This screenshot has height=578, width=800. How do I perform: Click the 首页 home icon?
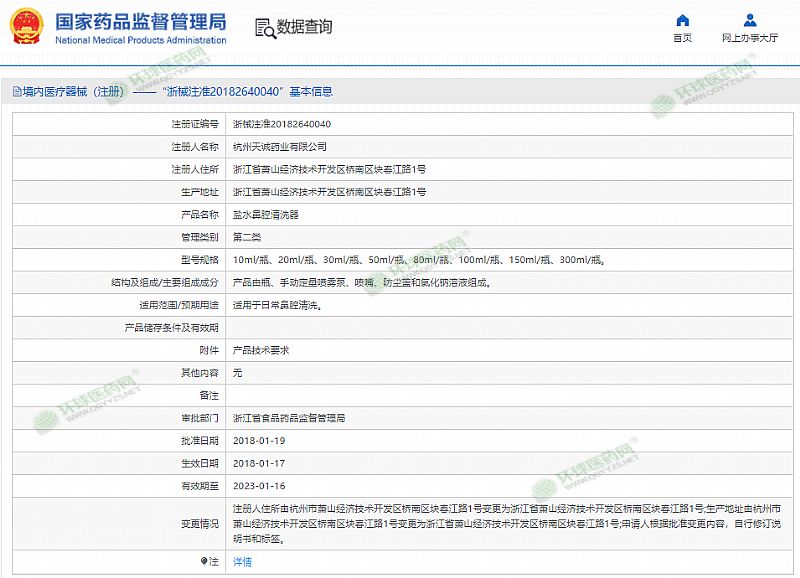(x=682, y=20)
